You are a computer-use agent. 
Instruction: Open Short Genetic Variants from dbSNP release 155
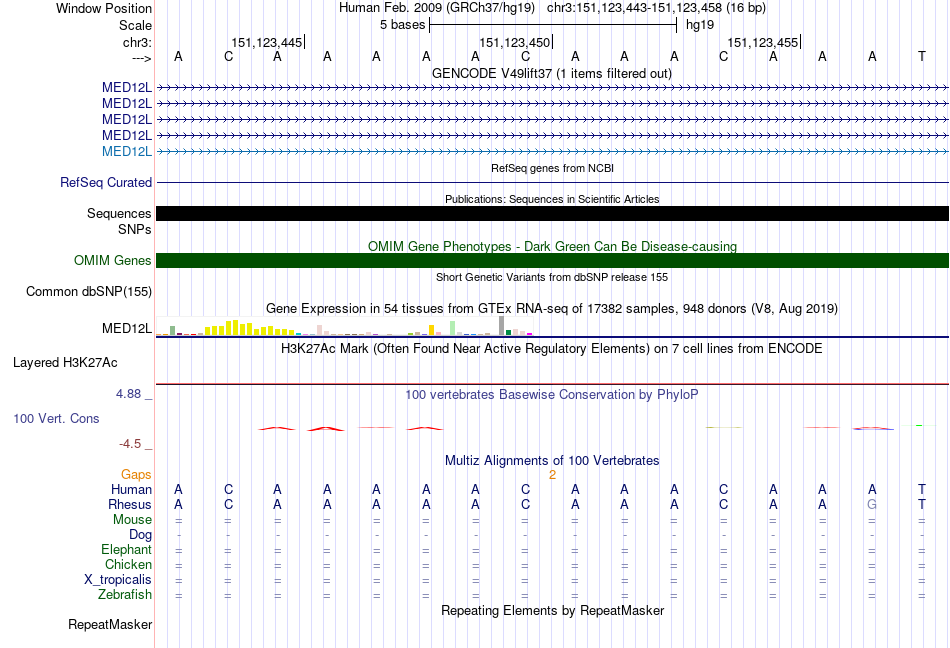pyautogui.click(x=552, y=277)
